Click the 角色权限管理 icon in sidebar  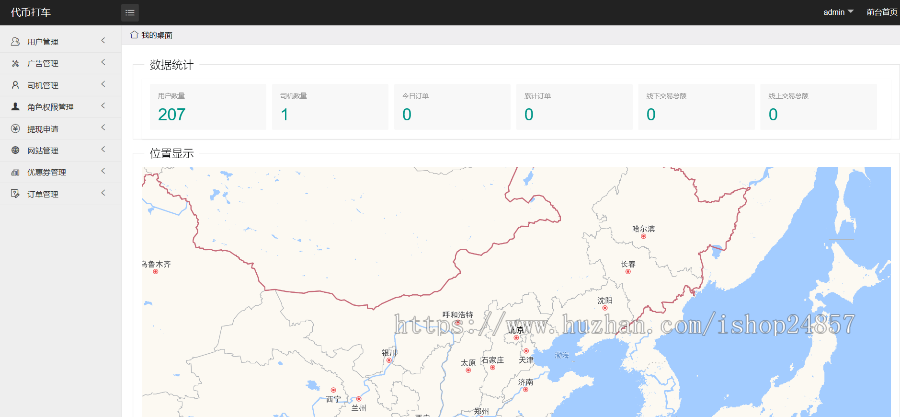15,107
